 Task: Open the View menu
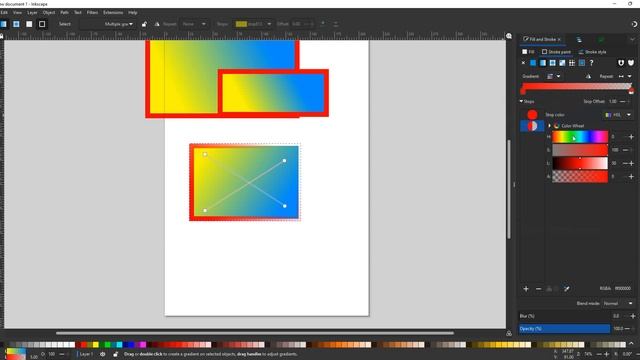[x=17, y=13]
